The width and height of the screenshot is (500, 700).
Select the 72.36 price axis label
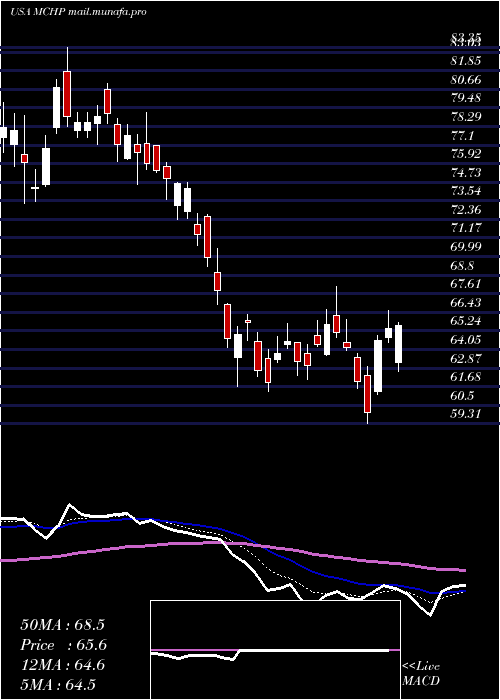click(x=465, y=210)
